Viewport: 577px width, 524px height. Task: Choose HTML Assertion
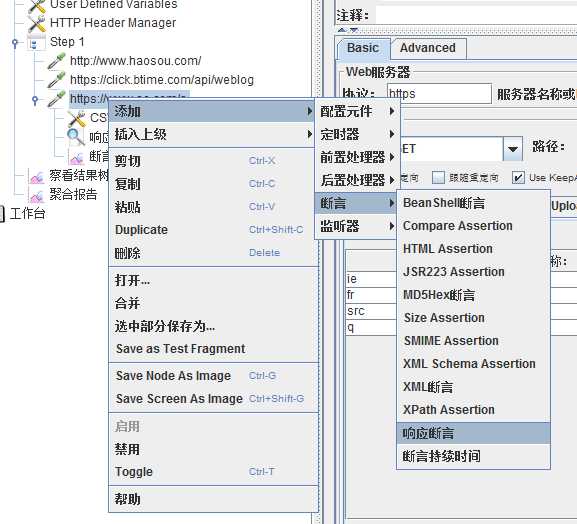tap(474, 249)
